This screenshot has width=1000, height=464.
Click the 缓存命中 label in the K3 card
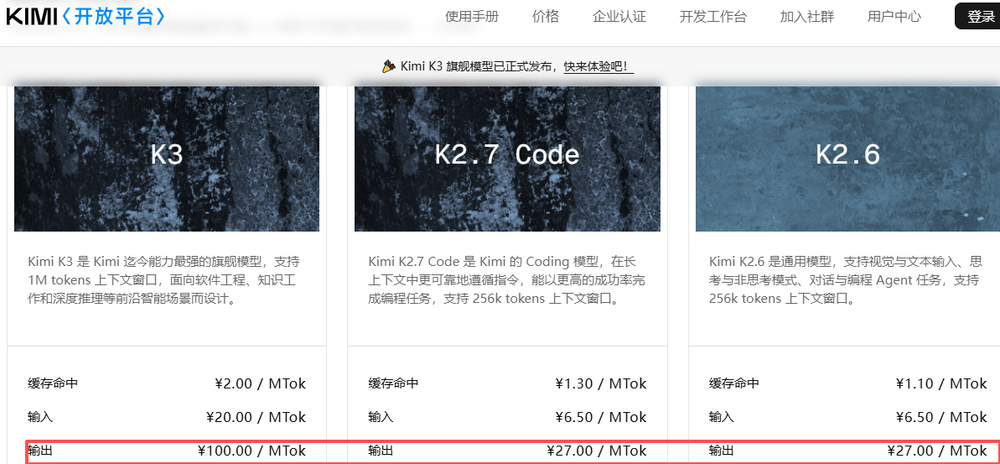[53, 384]
